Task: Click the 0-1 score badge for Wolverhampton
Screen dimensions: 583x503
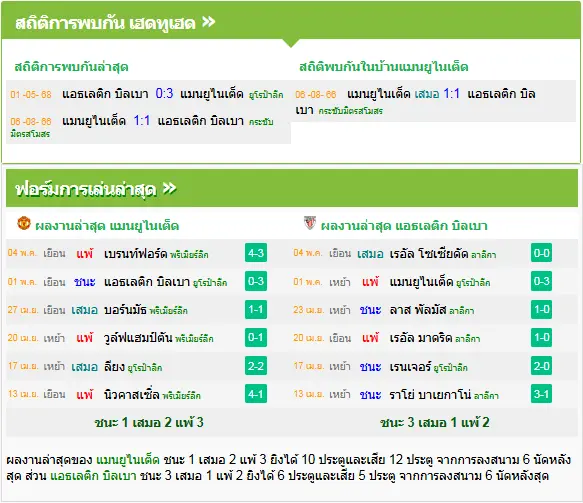Action: pyautogui.click(x=256, y=338)
